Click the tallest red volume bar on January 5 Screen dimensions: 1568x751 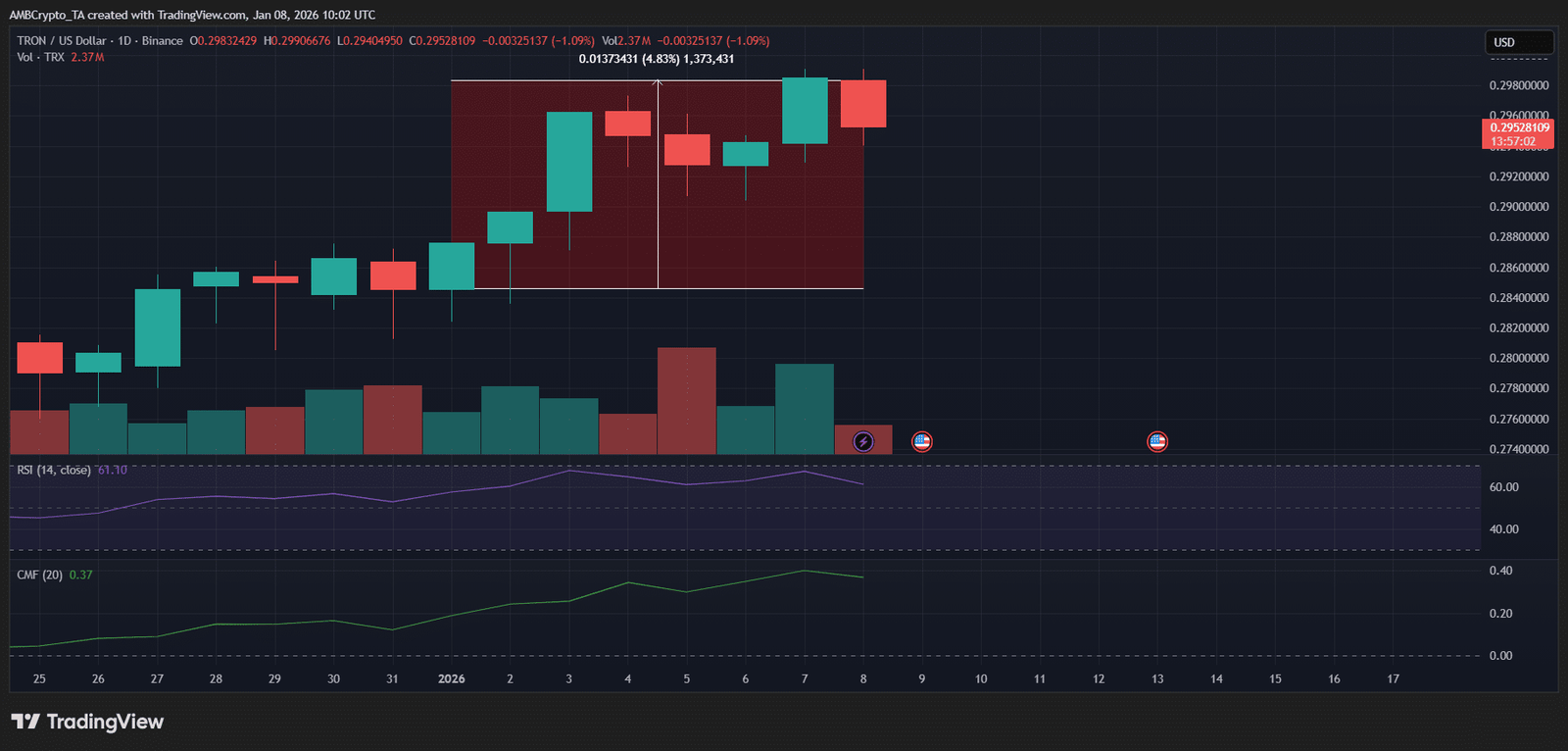(686, 400)
